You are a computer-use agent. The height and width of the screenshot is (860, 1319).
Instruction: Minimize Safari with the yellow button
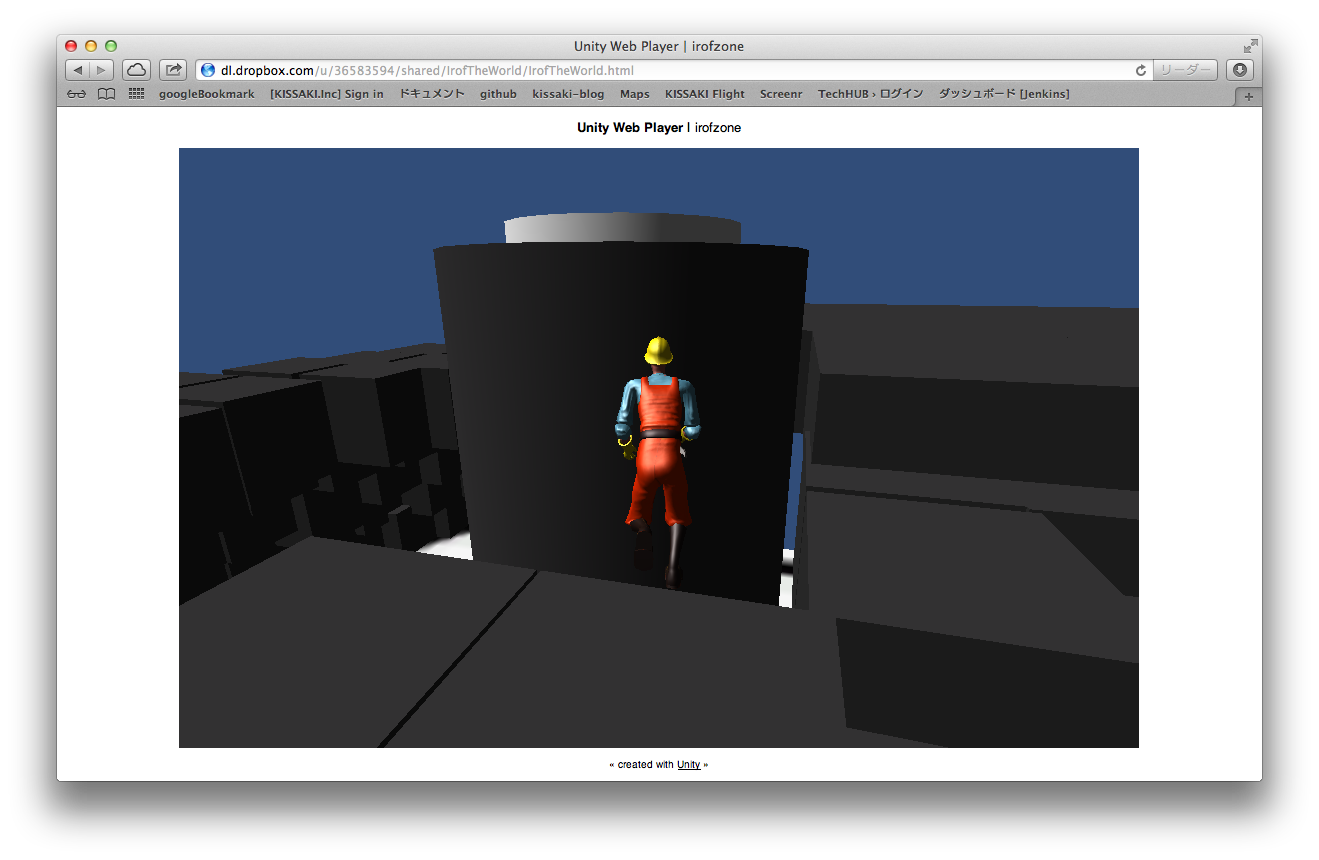tap(91, 46)
